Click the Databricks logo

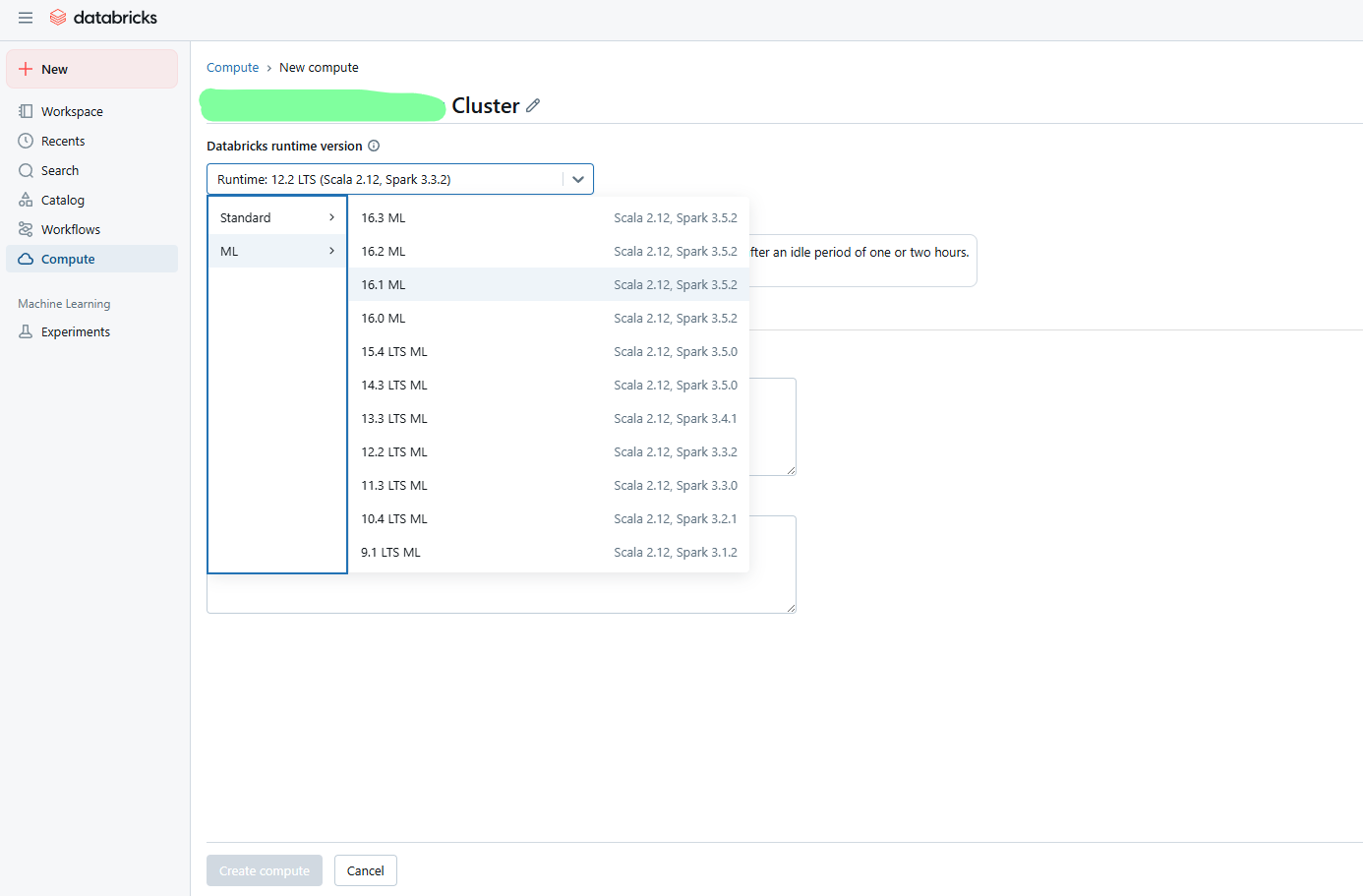coord(103,18)
